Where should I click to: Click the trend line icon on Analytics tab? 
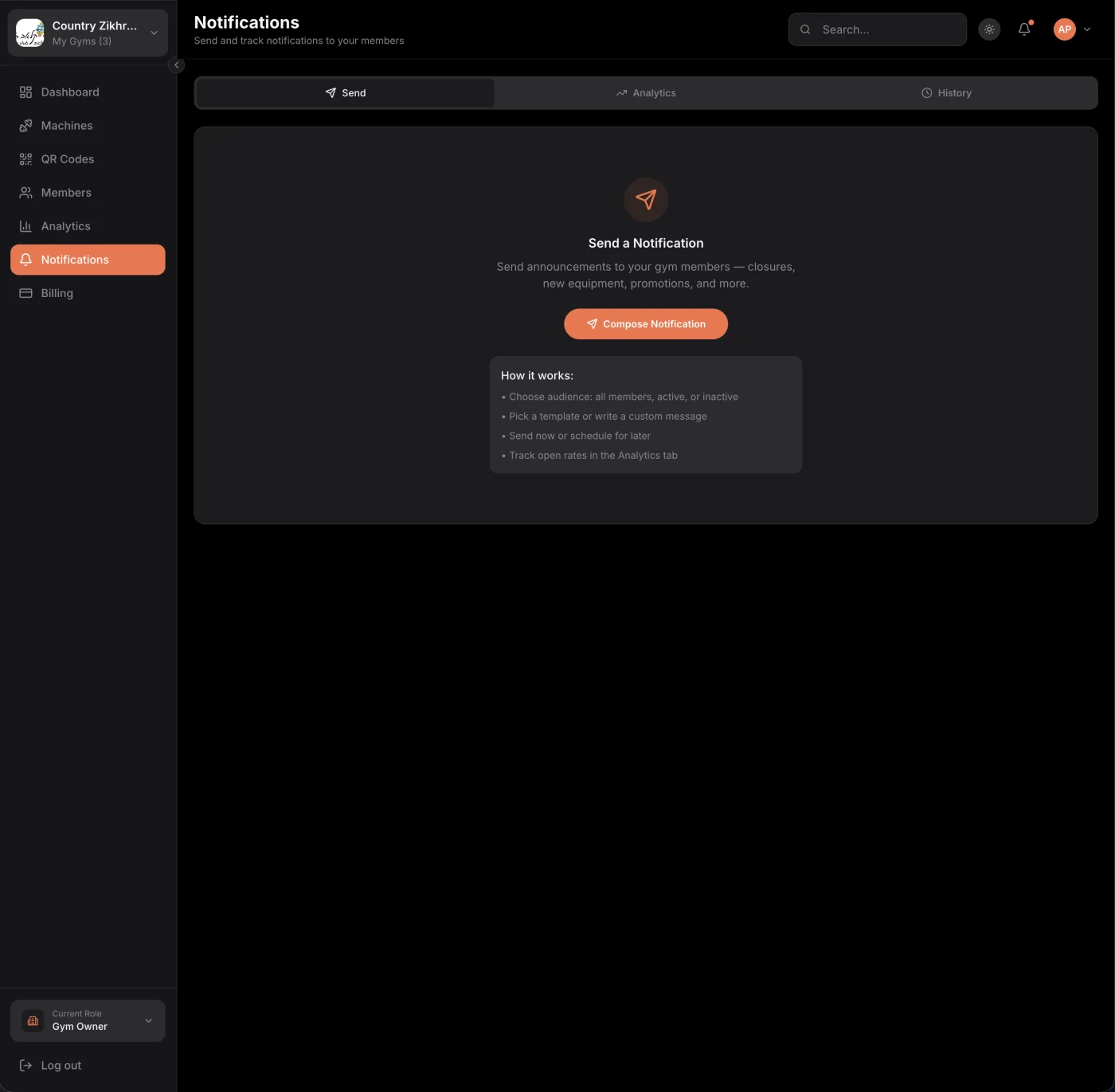pos(622,93)
